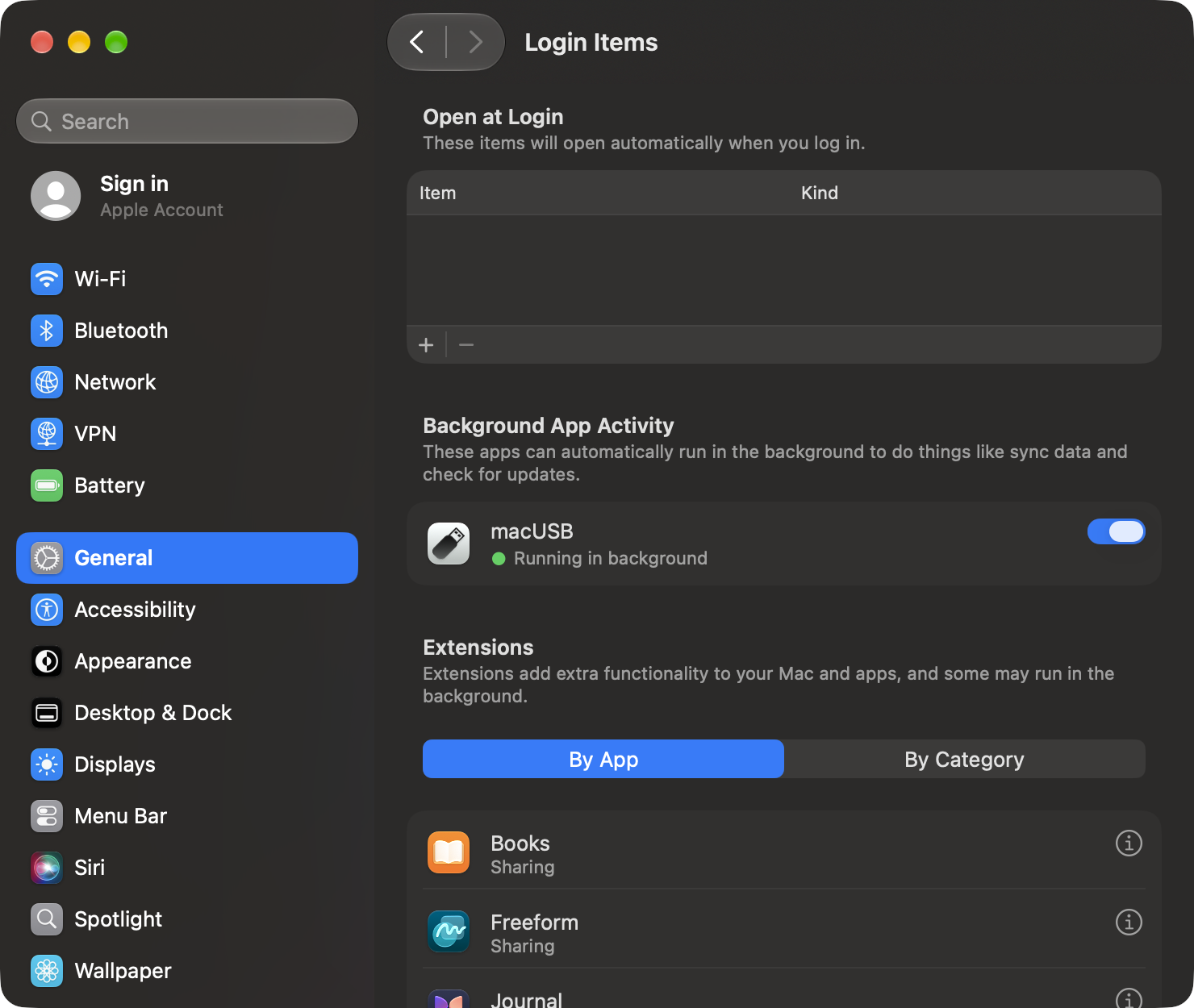Go back to previous settings page
Screen dimensions: 1194x1008
pyautogui.click(x=417, y=42)
